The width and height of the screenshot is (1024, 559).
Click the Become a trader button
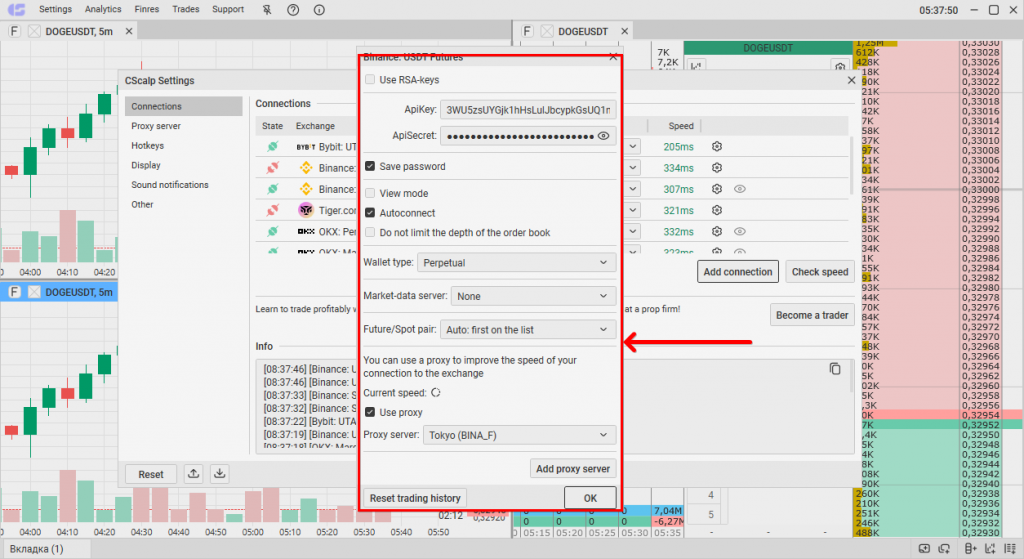[812, 315]
